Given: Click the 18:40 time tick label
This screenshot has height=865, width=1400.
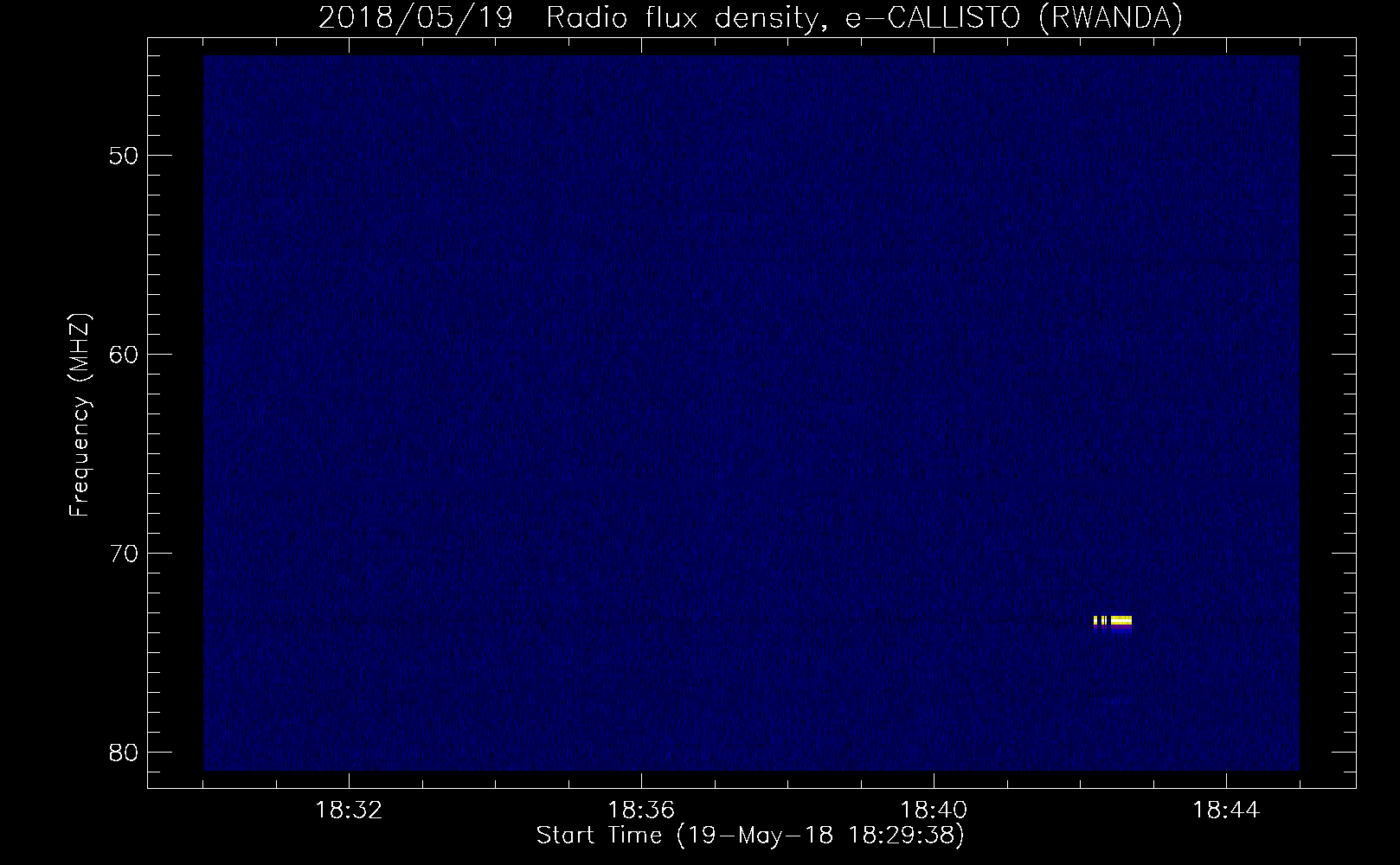Looking at the screenshot, I should pos(934,811).
